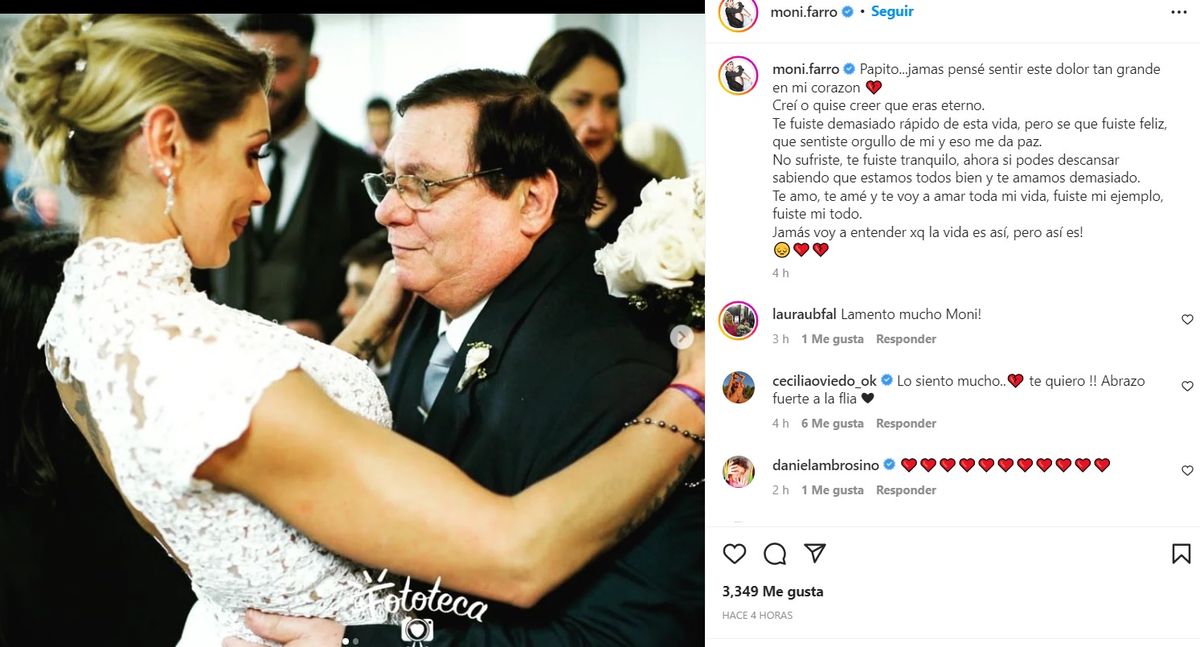Like danielambrosino's comment heart
1200x647 pixels.
point(1187,470)
